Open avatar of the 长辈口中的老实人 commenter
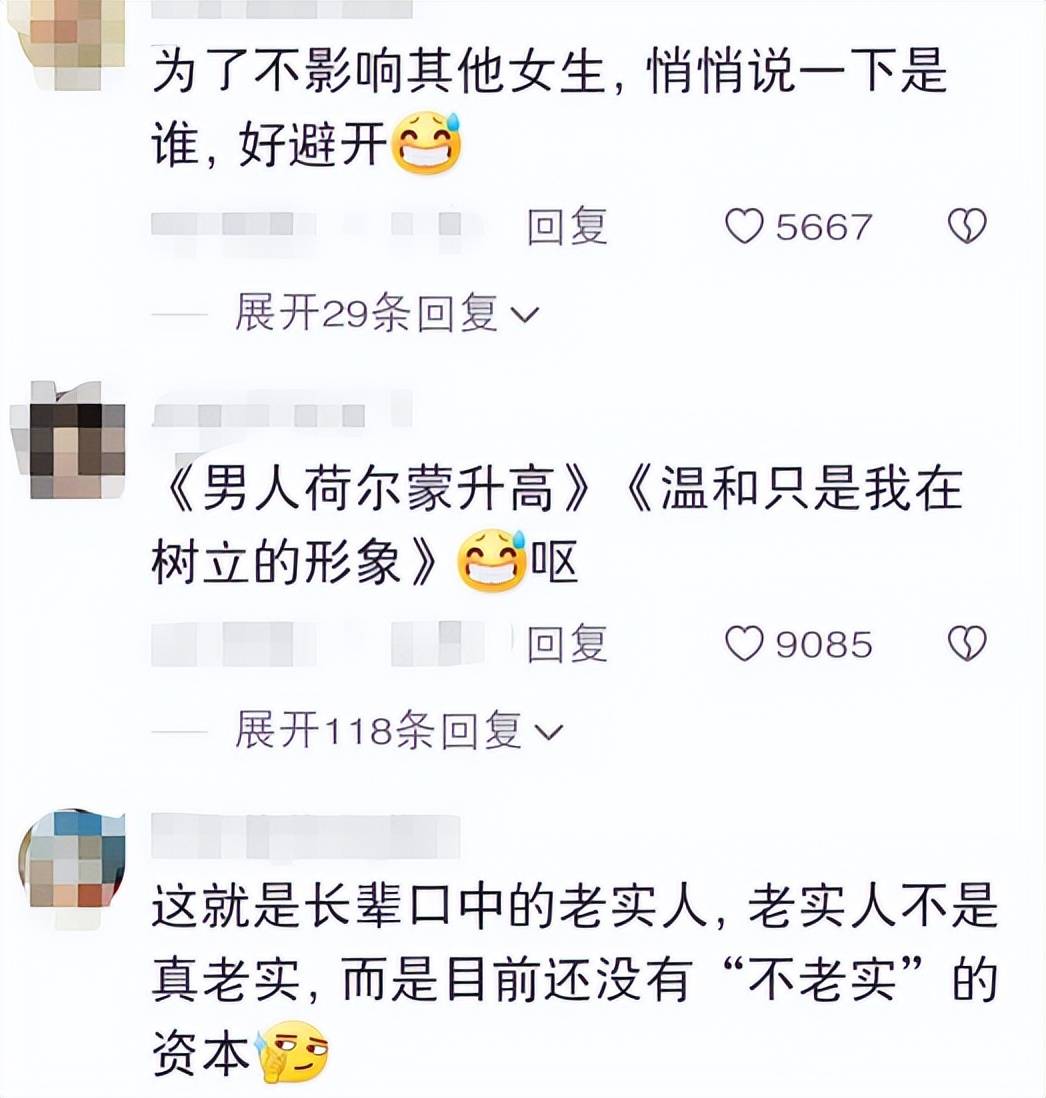Image resolution: width=1046 pixels, height=1098 pixels. pyautogui.click(x=72, y=868)
